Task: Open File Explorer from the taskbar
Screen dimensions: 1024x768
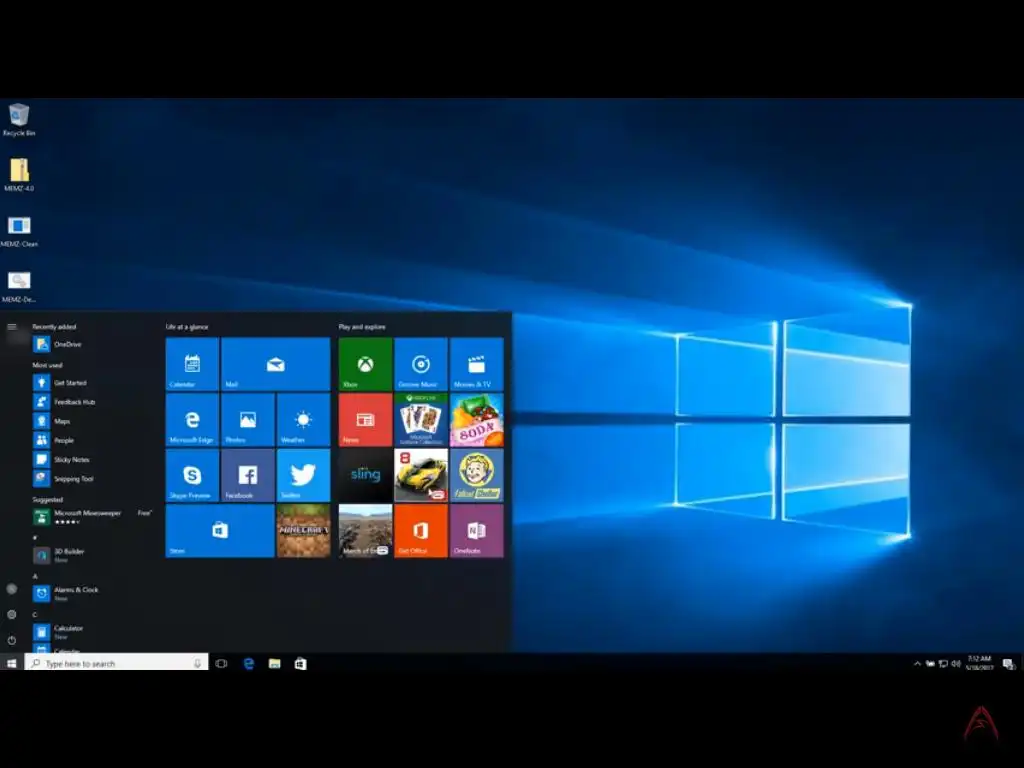Action: point(275,664)
